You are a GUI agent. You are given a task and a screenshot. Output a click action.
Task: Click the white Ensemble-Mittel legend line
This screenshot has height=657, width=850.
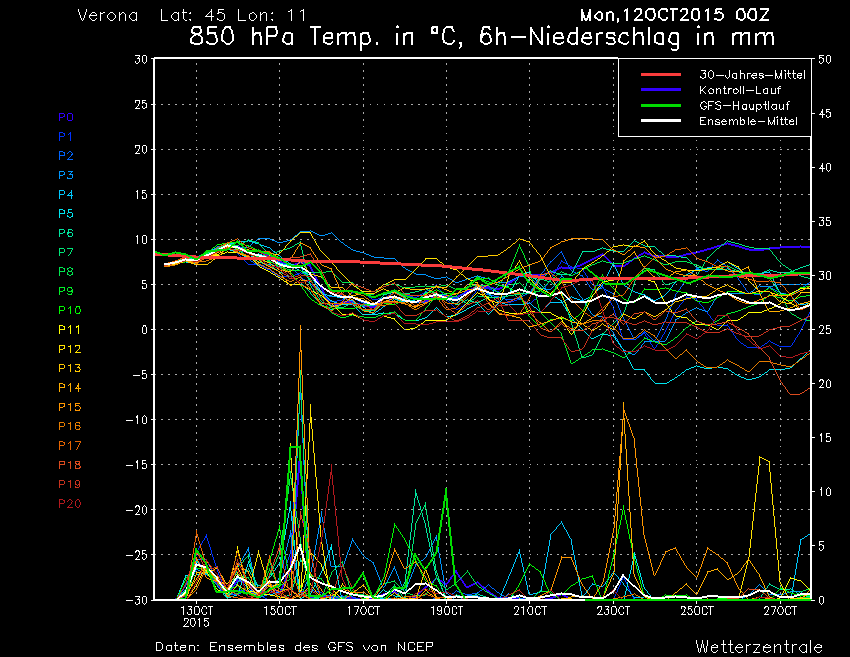tap(661, 120)
